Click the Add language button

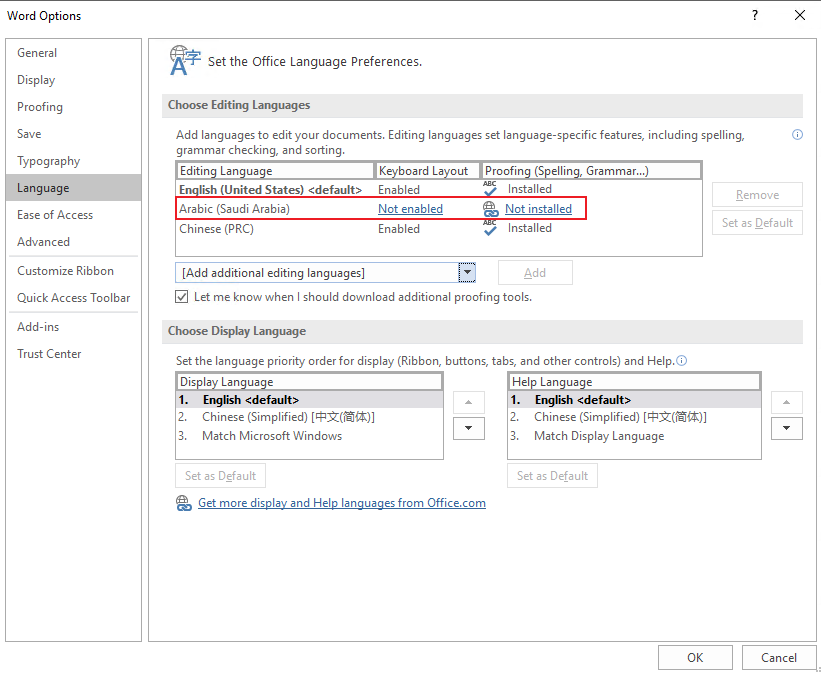coord(535,273)
